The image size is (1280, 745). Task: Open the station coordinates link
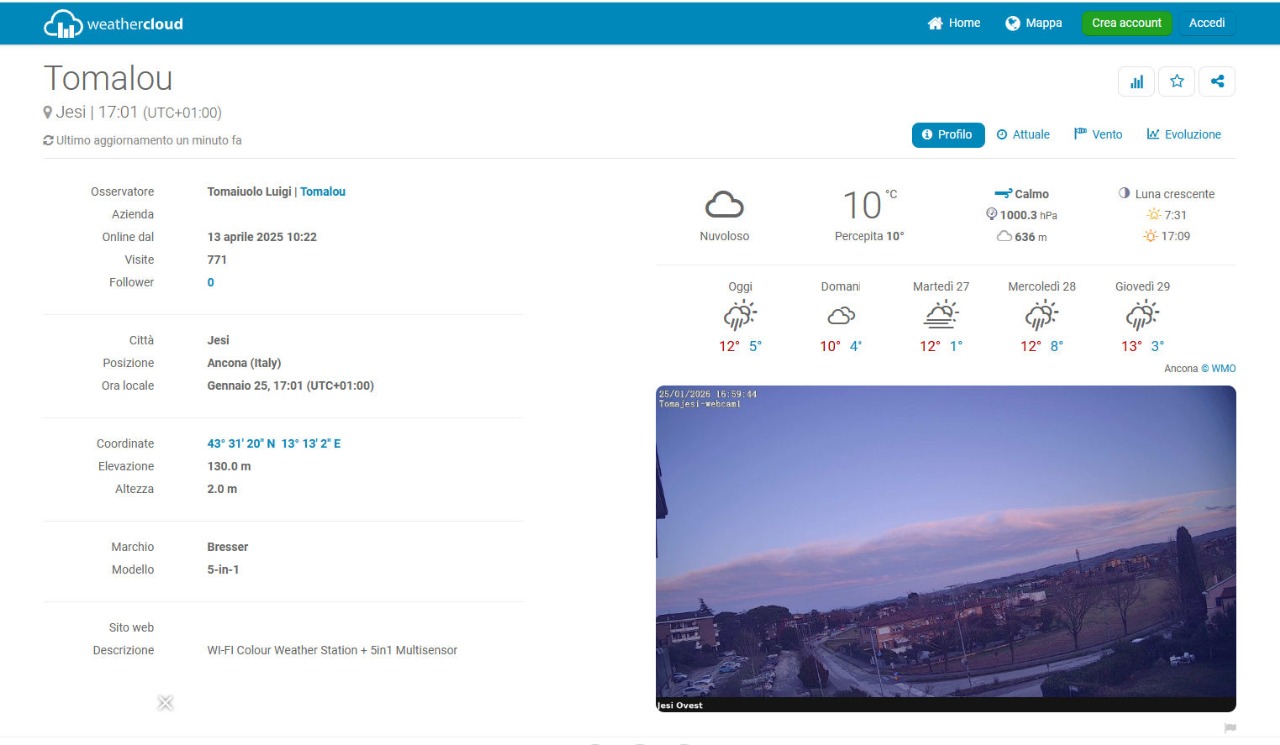(x=273, y=444)
